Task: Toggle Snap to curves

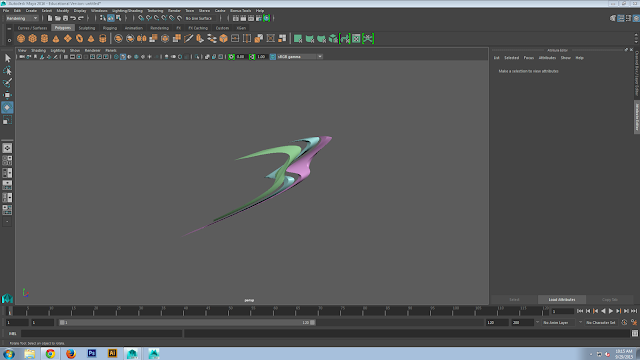Action: (x=149, y=18)
